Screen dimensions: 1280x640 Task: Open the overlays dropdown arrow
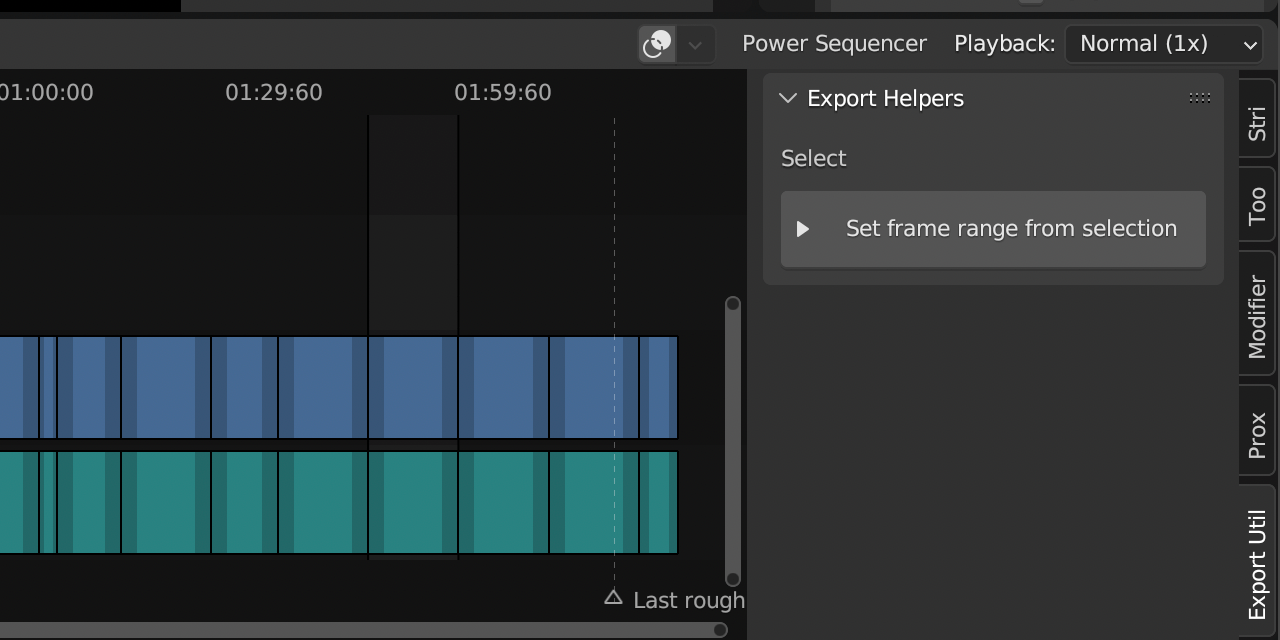[x=695, y=44]
